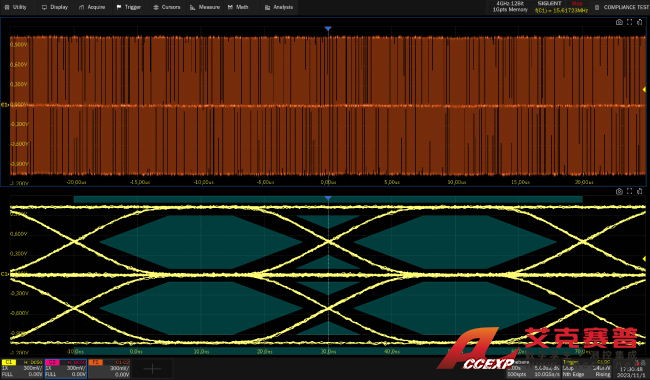
Task: Click the magenta C2 channel descriptor box
Action: (x=65, y=368)
